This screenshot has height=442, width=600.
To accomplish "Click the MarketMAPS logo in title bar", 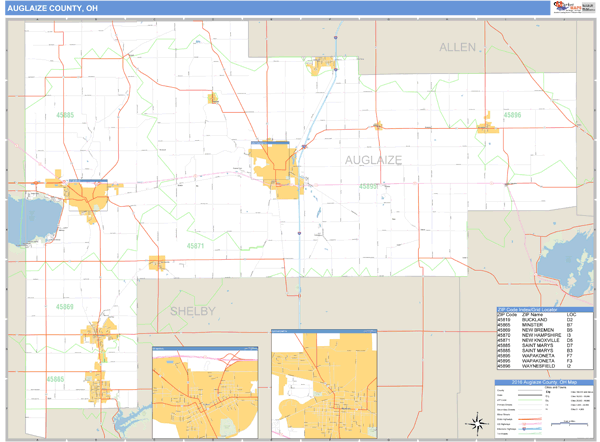I will (x=565, y=8).
